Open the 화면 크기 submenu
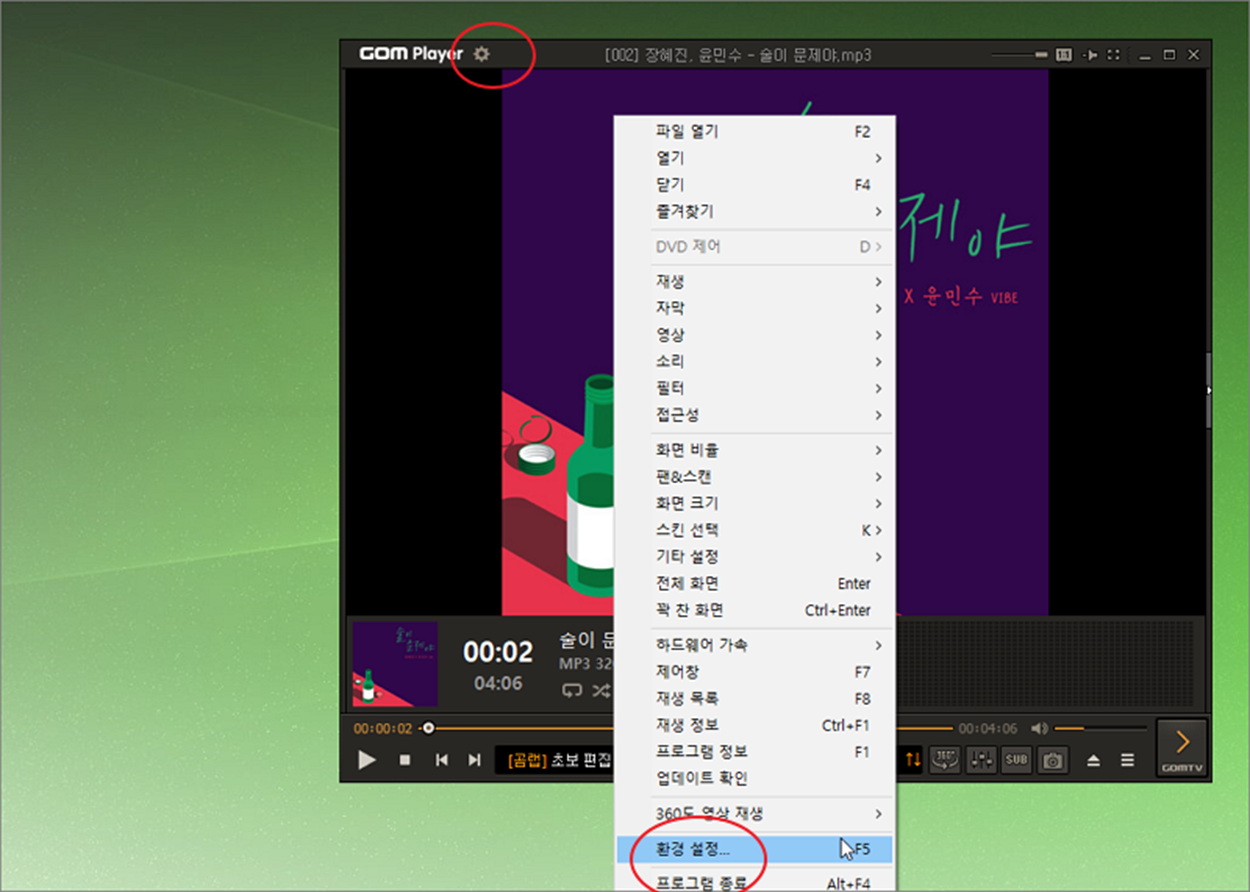The width and height of the screenshot is (1250, 892). tap(754, 503)
